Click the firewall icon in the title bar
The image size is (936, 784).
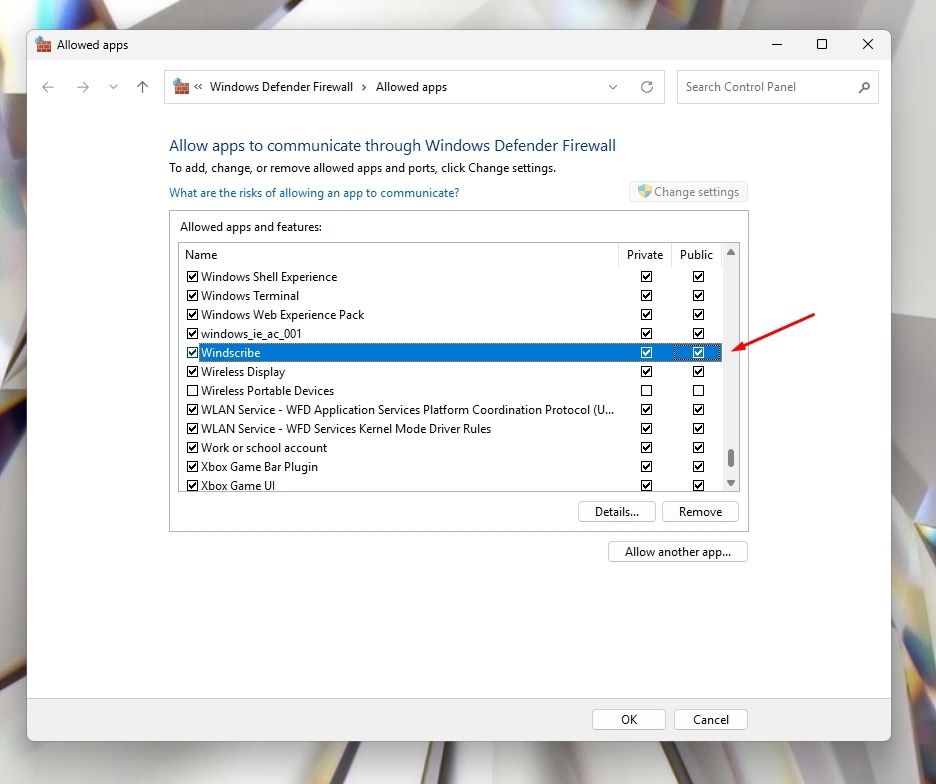[x=43, y=44]
